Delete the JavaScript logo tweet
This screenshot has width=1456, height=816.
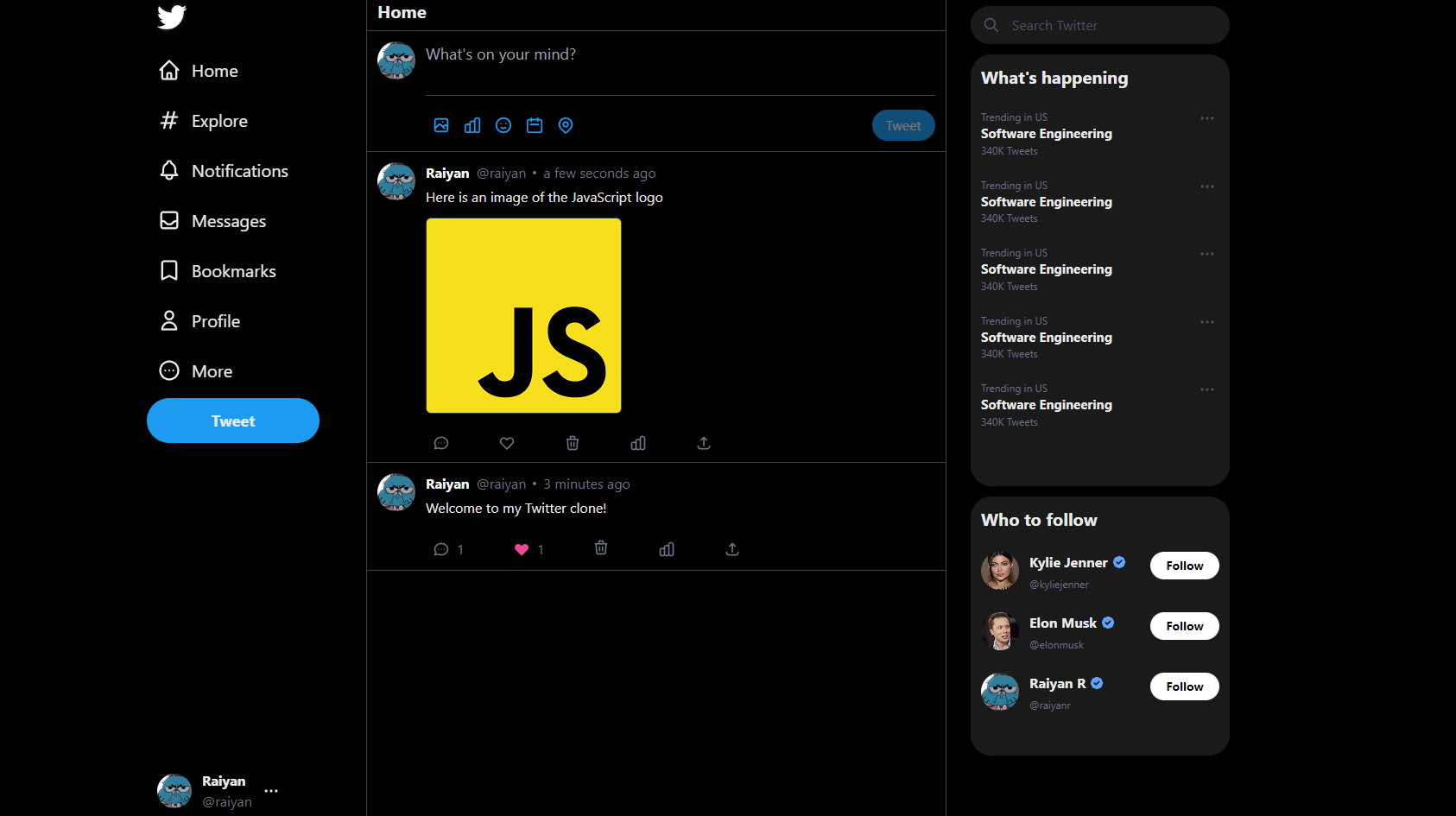tap(573, 443)
